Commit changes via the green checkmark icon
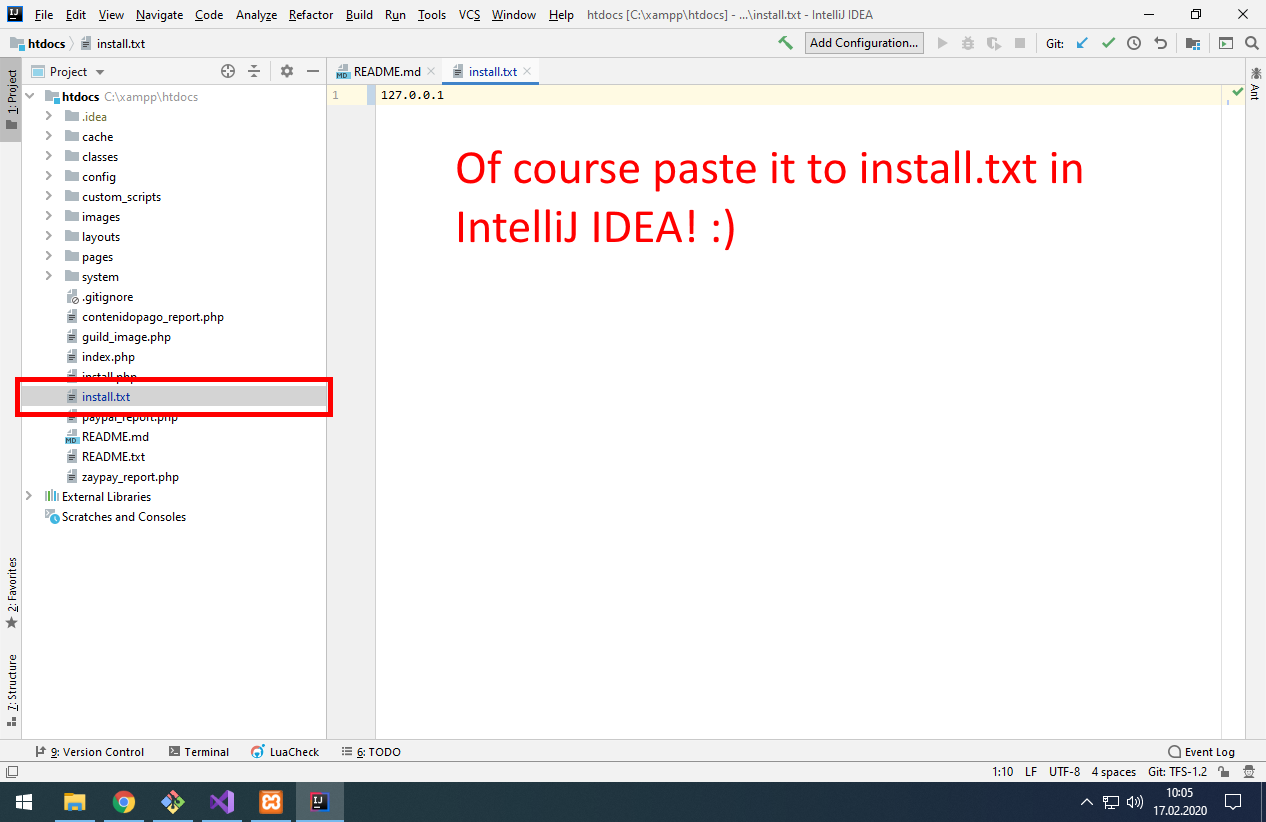Image resolution: width=1266 pixels, height=822 pixels. (1107, 43)
